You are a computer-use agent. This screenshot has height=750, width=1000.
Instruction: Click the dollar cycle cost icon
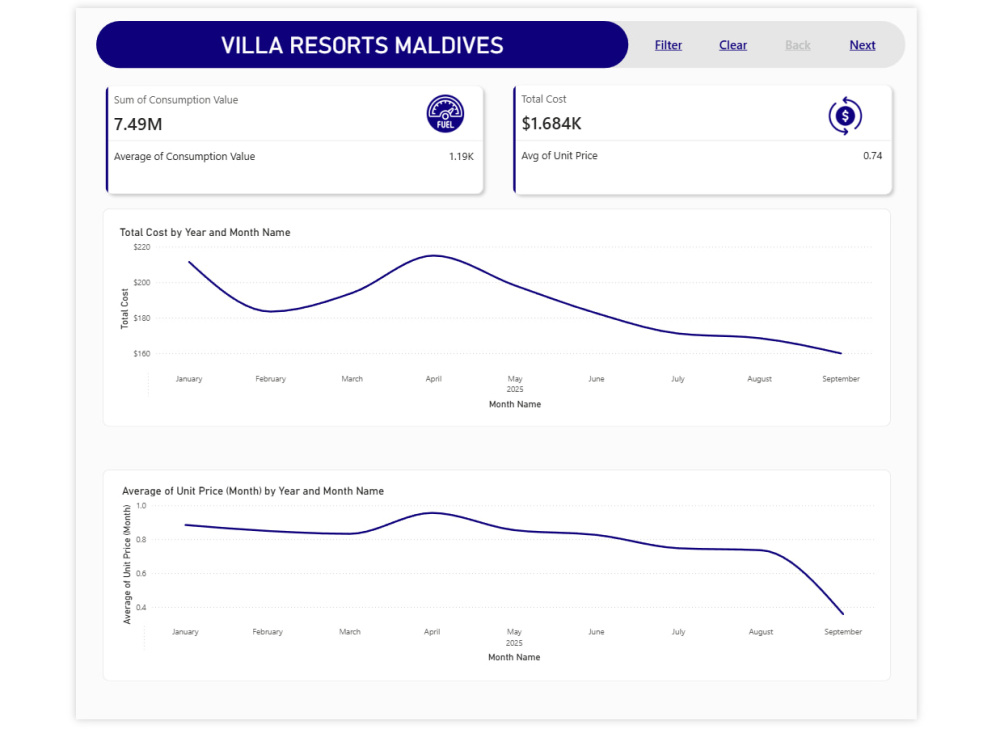(x=845, y=116)
